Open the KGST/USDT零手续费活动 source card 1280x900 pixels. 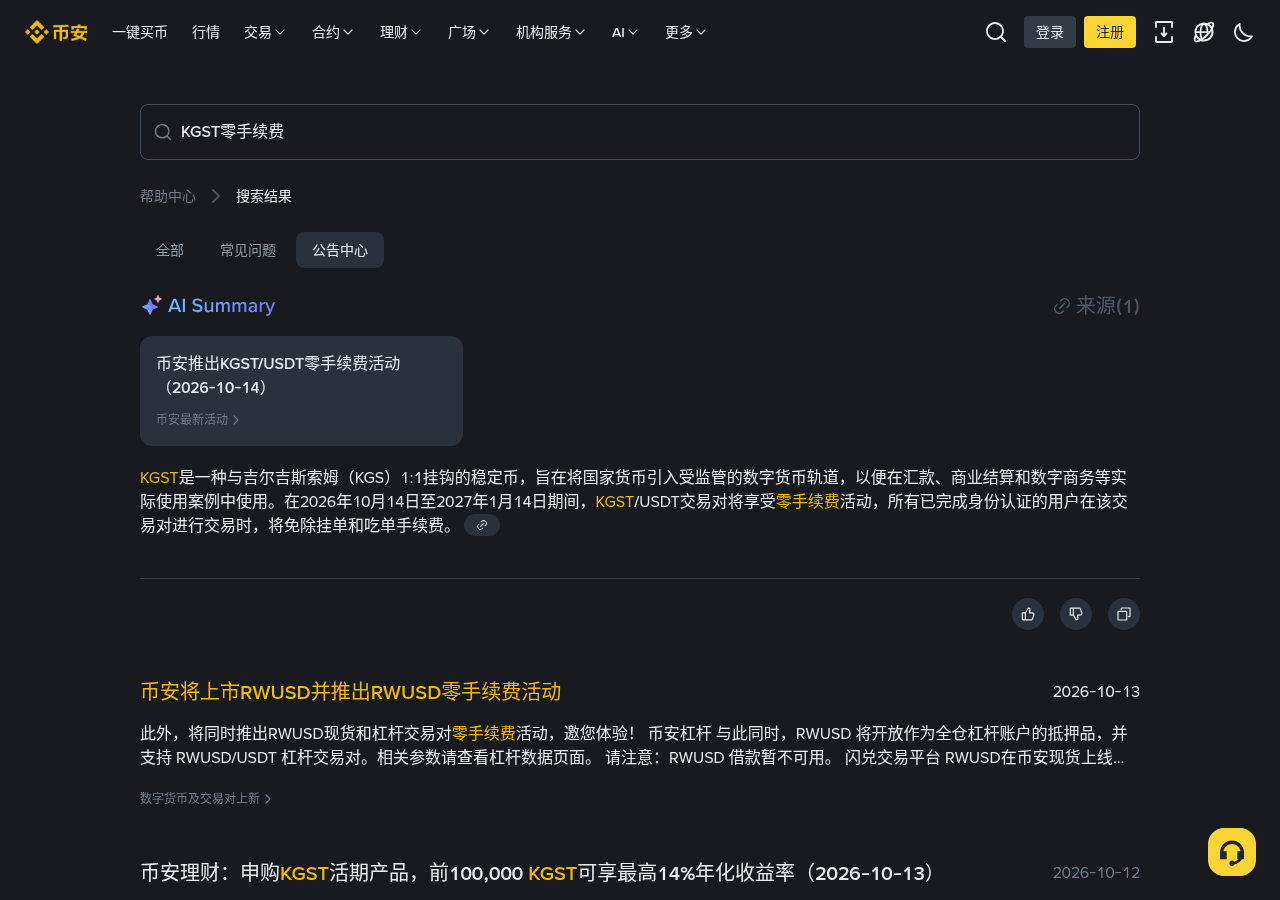pos(301,391)
